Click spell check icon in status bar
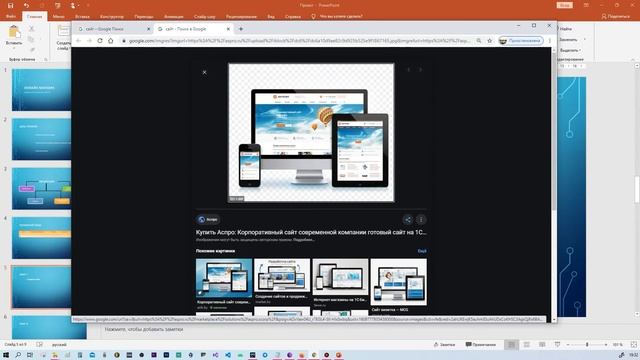 tap(39, 345)
